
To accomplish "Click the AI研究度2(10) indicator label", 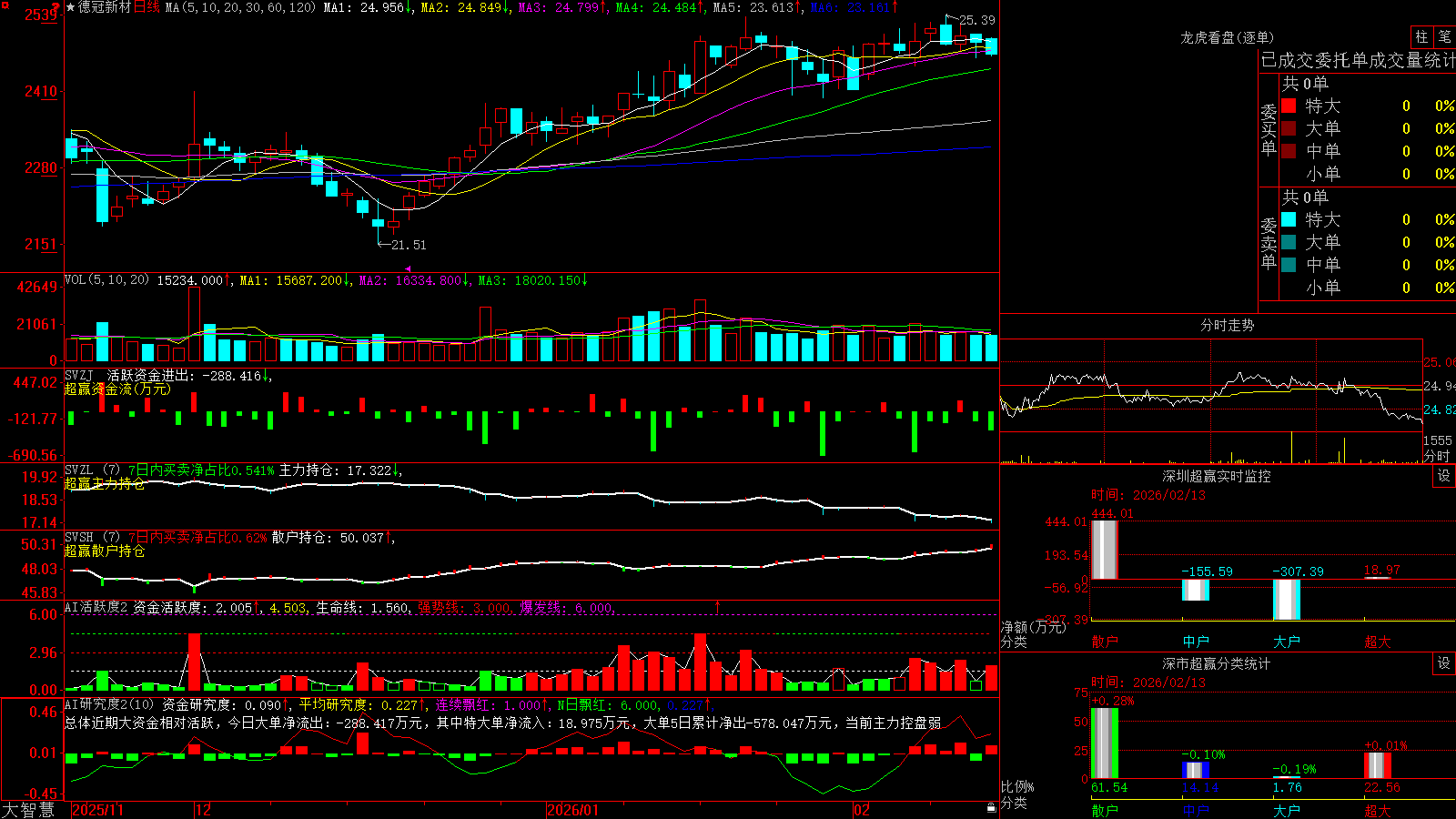I will click(x=109, y=704).
